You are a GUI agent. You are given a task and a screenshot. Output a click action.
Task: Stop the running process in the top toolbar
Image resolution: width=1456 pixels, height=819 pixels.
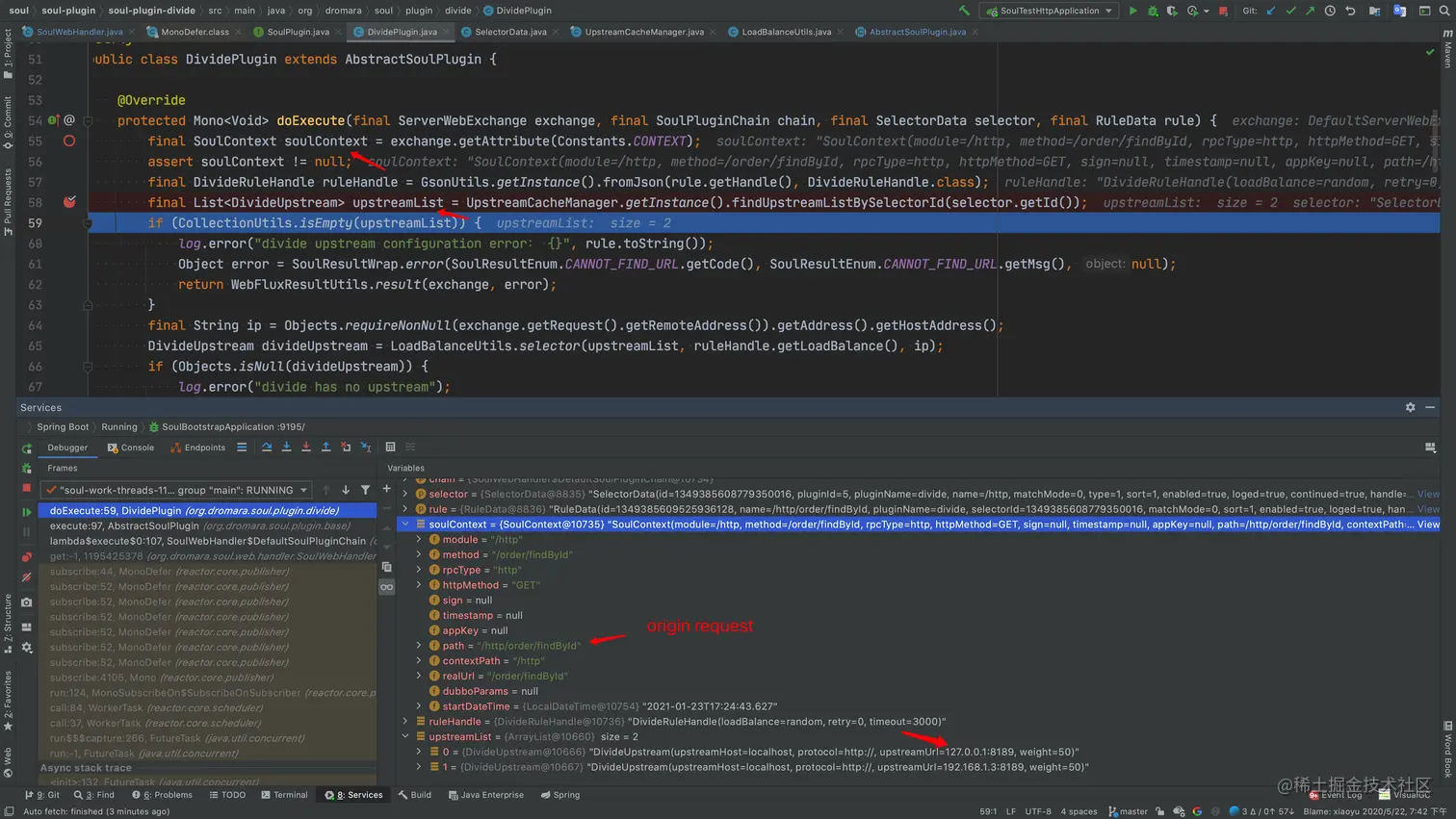(x=1223, y=11)
